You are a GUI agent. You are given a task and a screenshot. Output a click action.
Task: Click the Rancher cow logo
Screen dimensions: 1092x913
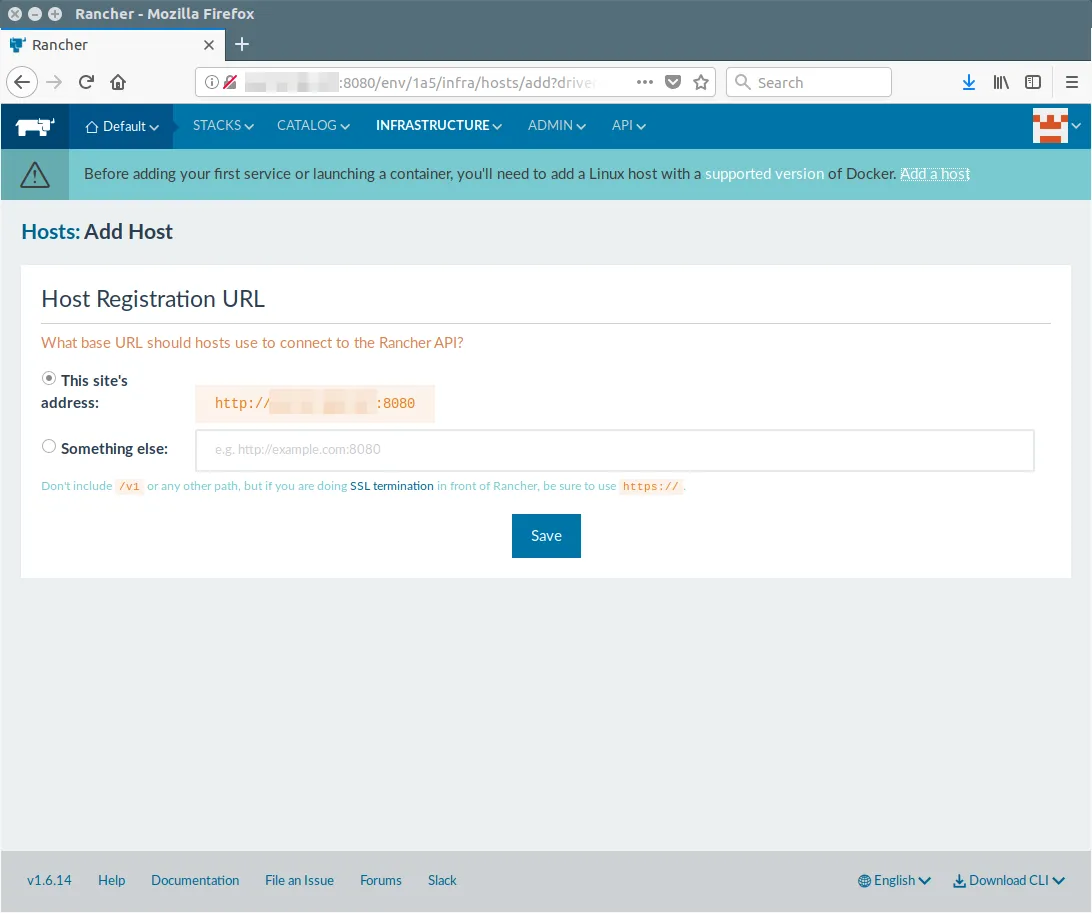[x=34, y=126]
